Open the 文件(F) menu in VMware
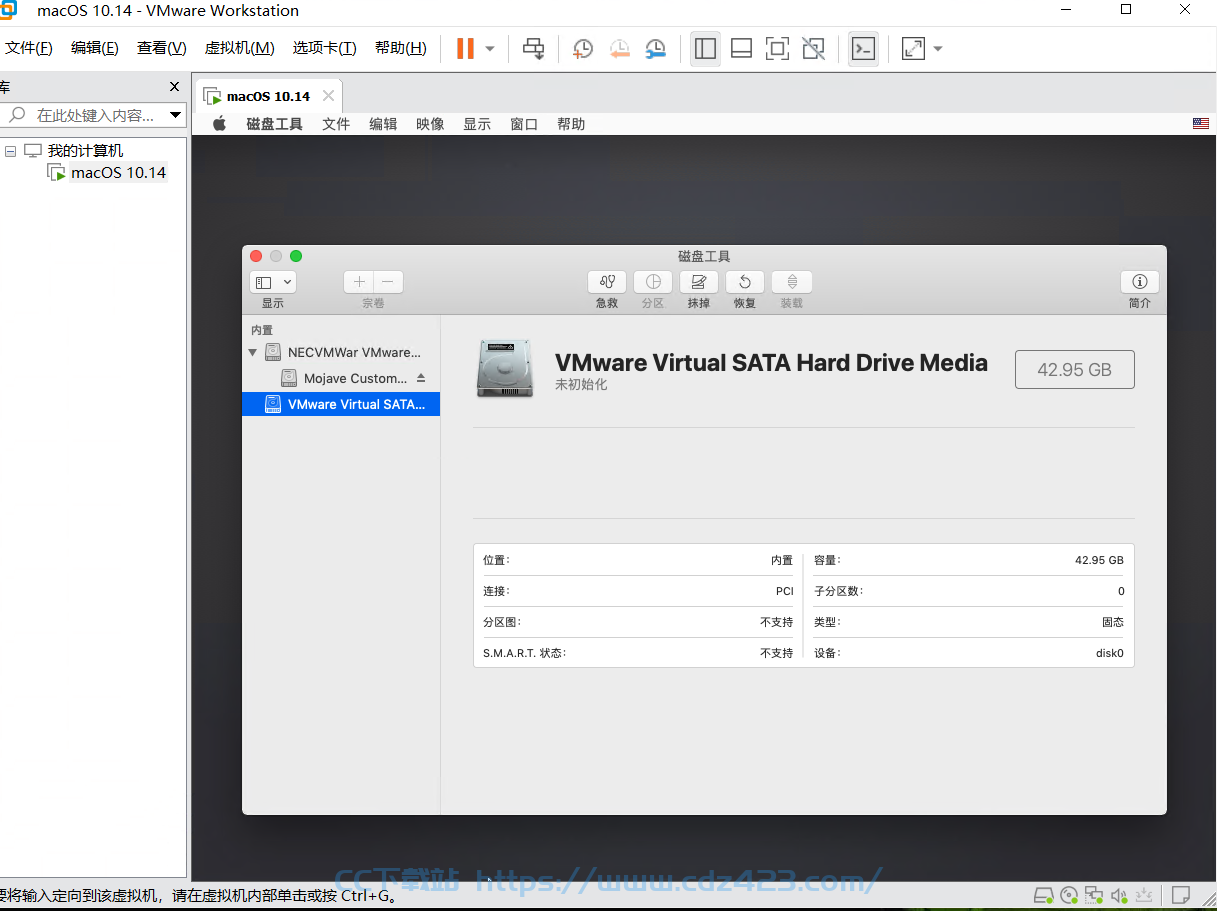Image resolution: width=1217 pixels, height=911 pixels. pyautogui.click(x=28, y=48)
